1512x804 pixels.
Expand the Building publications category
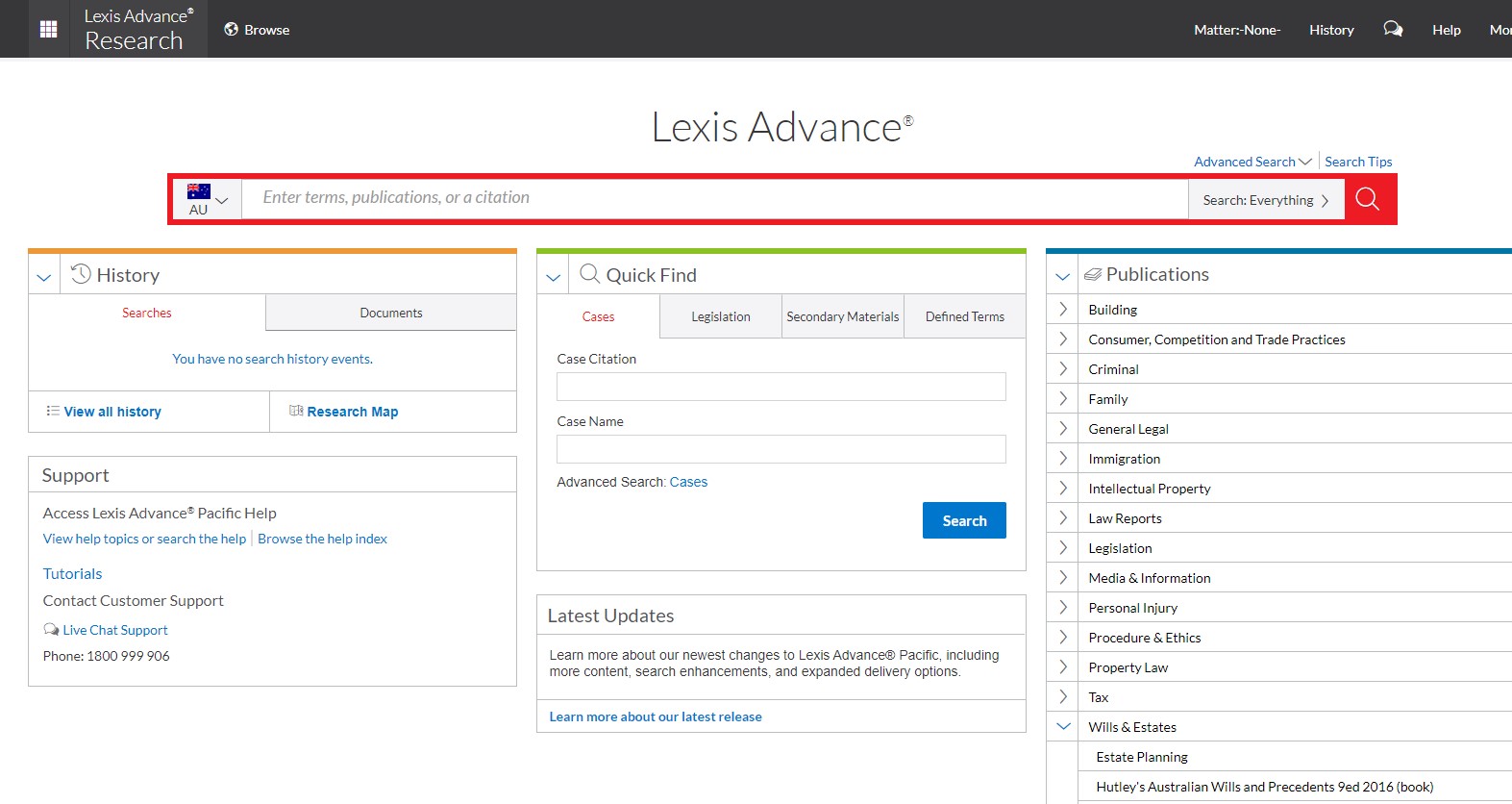pyautogui.click(x=1063, y=309)
